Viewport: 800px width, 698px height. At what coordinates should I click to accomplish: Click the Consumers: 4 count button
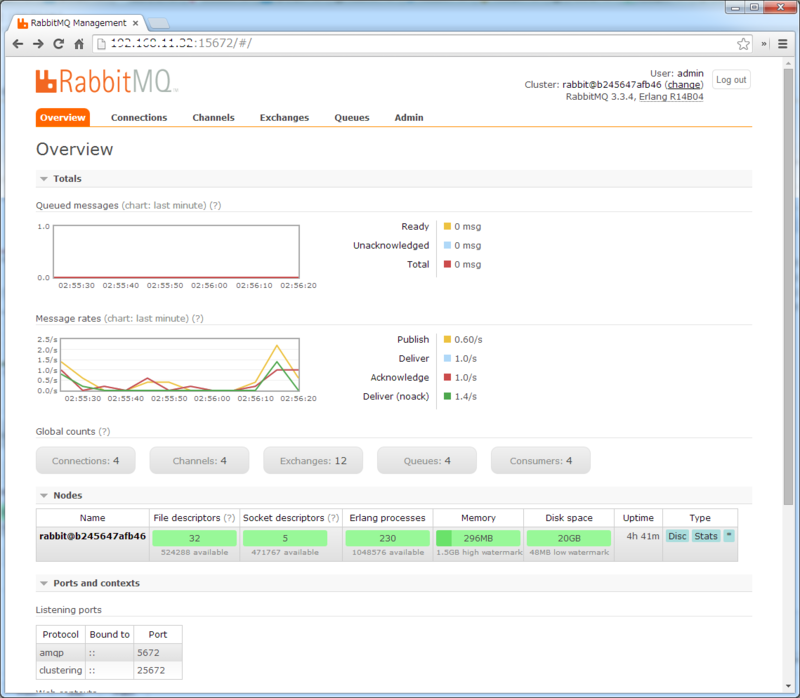(541, 461)
